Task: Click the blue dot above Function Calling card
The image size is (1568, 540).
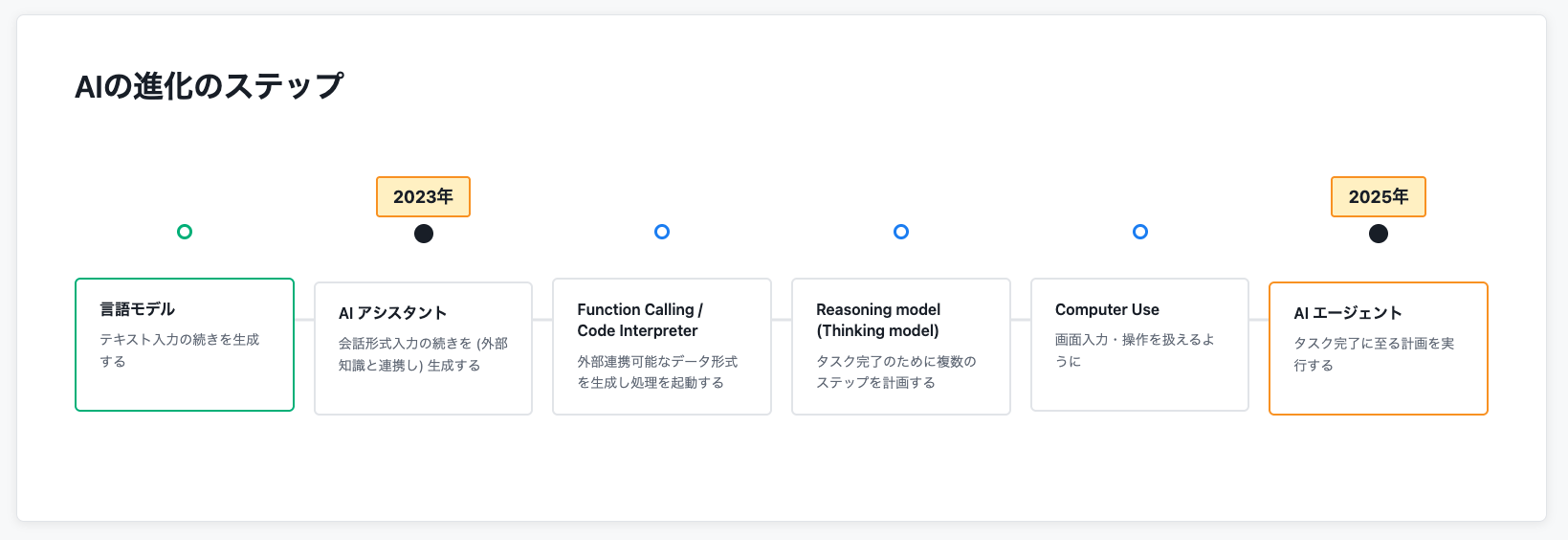Action: [x=662, y=232]
